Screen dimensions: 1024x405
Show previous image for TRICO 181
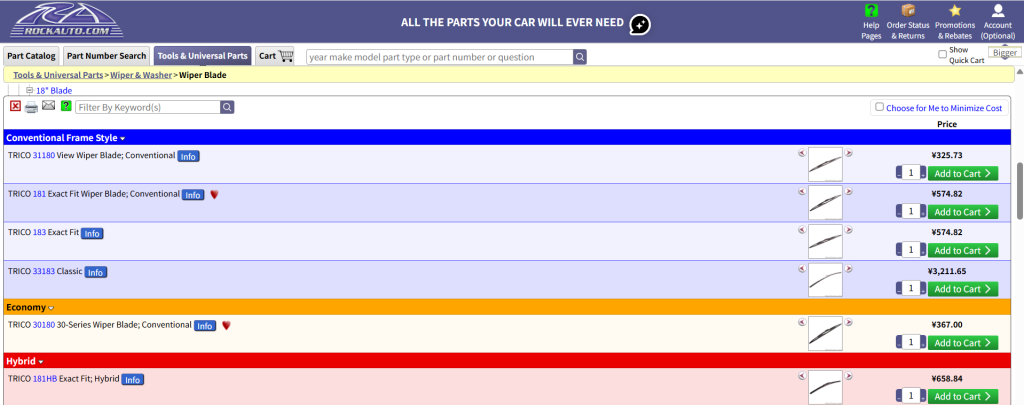coord(801,192)
